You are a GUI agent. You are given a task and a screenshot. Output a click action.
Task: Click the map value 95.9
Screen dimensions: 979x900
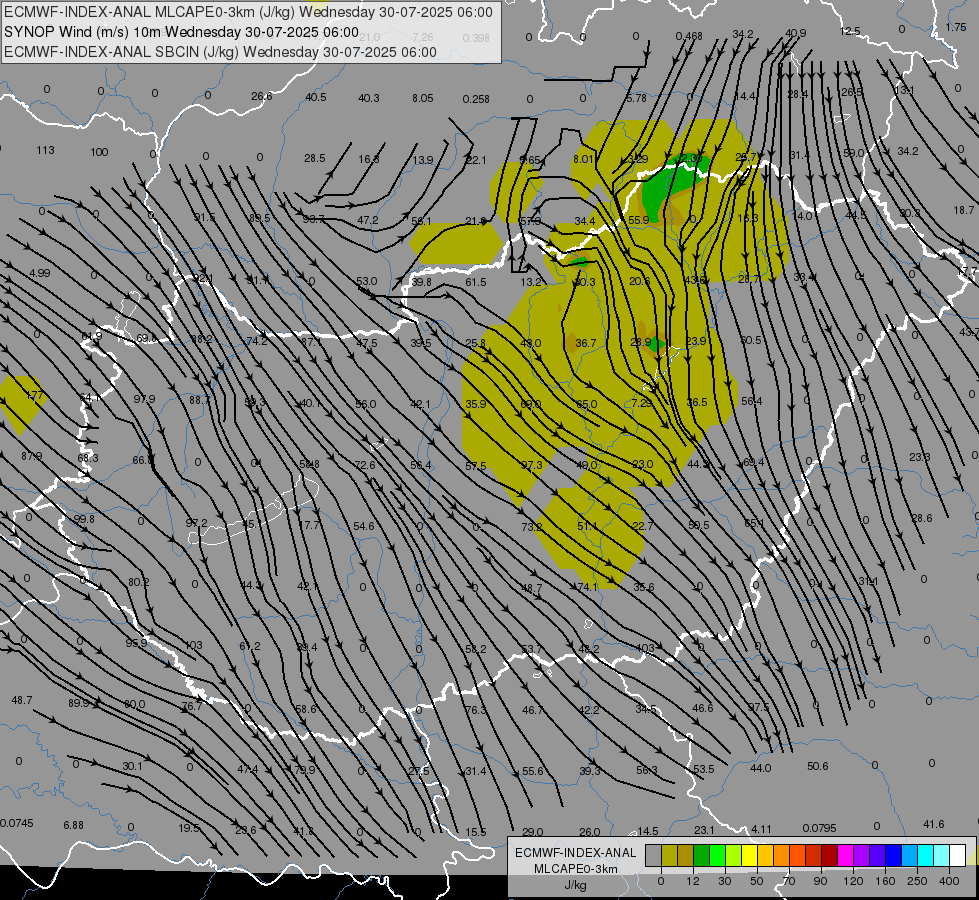click(x=136, y=643)
